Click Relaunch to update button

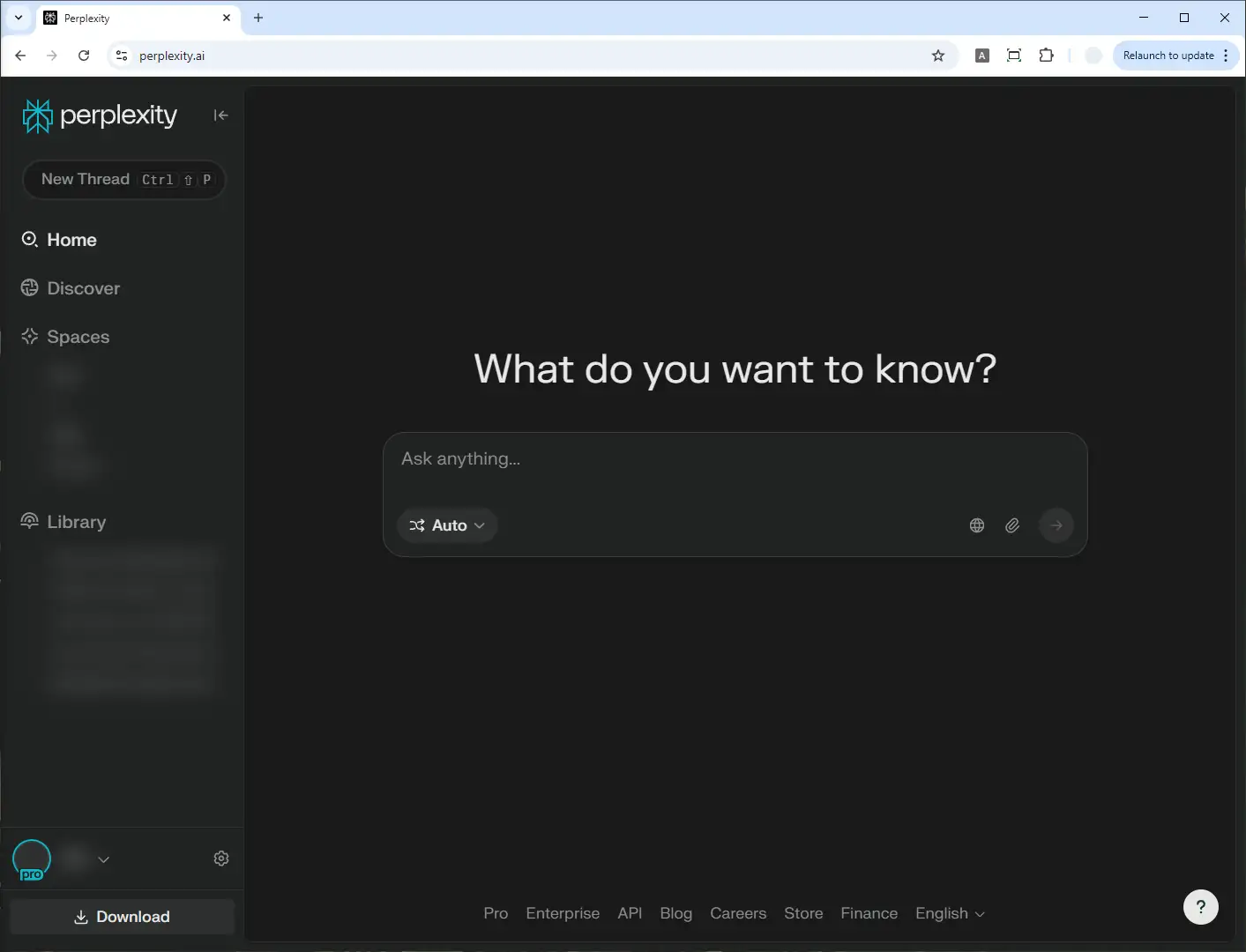(x=1168, y=56)
